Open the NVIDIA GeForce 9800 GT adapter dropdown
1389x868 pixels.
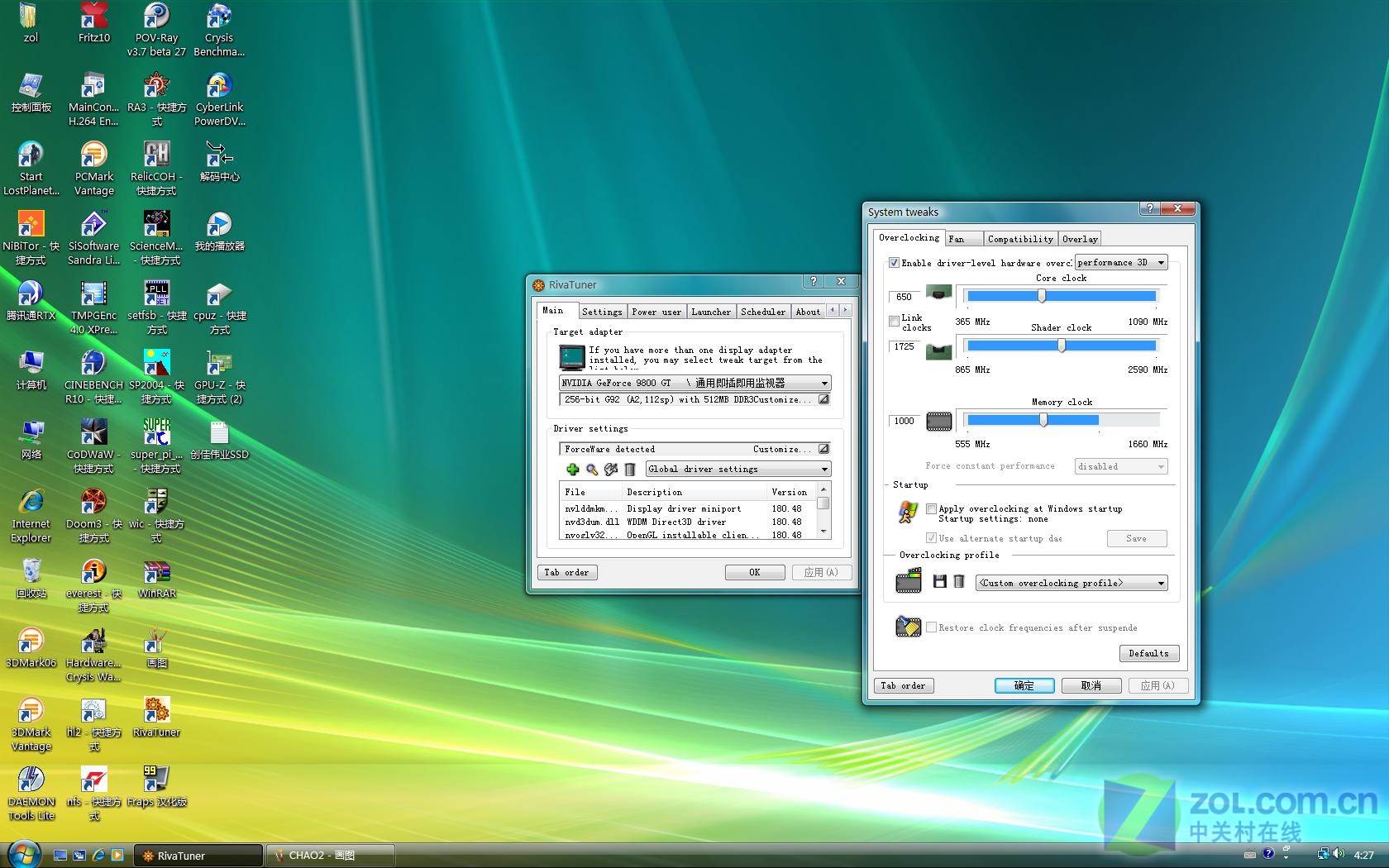coord(694,383)
